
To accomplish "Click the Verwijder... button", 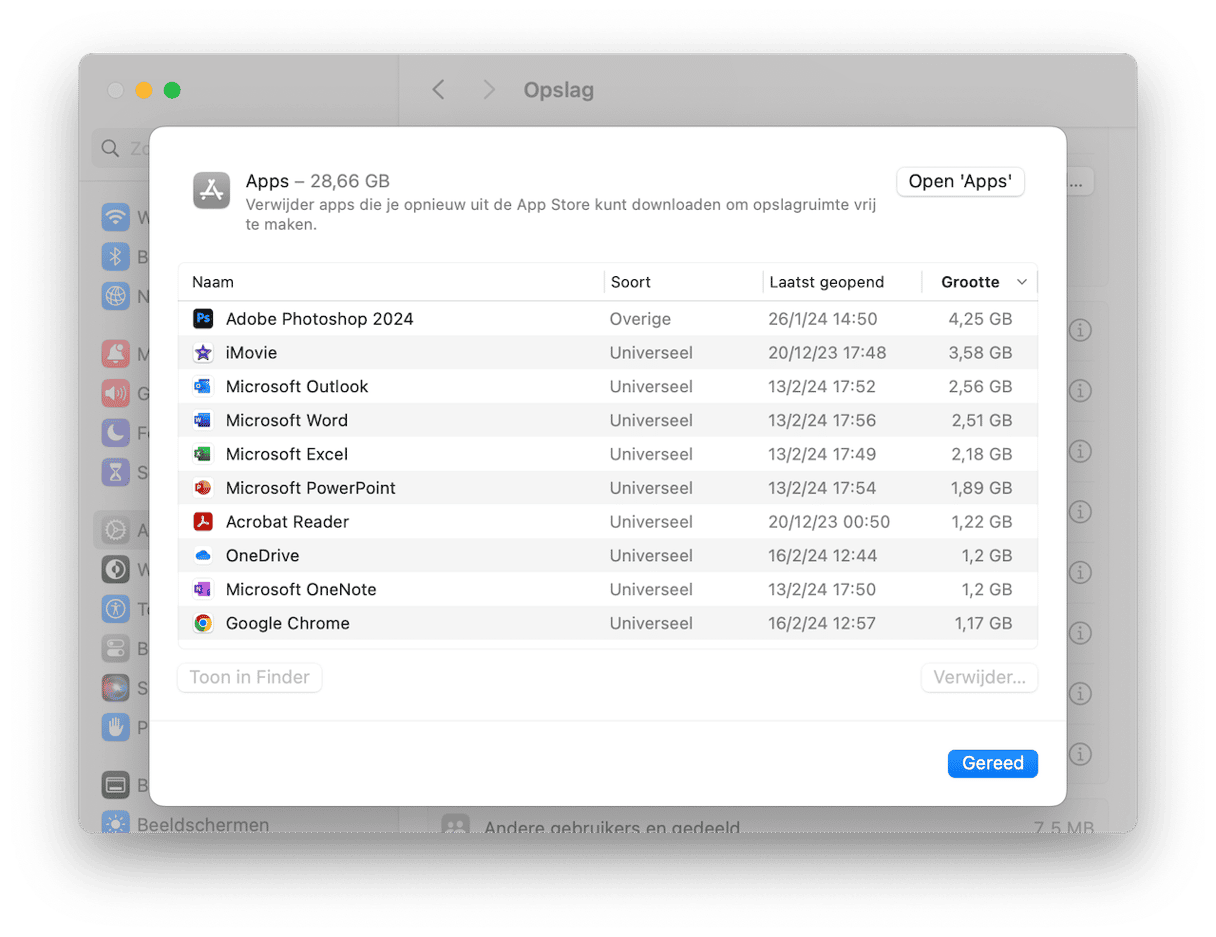I will click(979, 677).
